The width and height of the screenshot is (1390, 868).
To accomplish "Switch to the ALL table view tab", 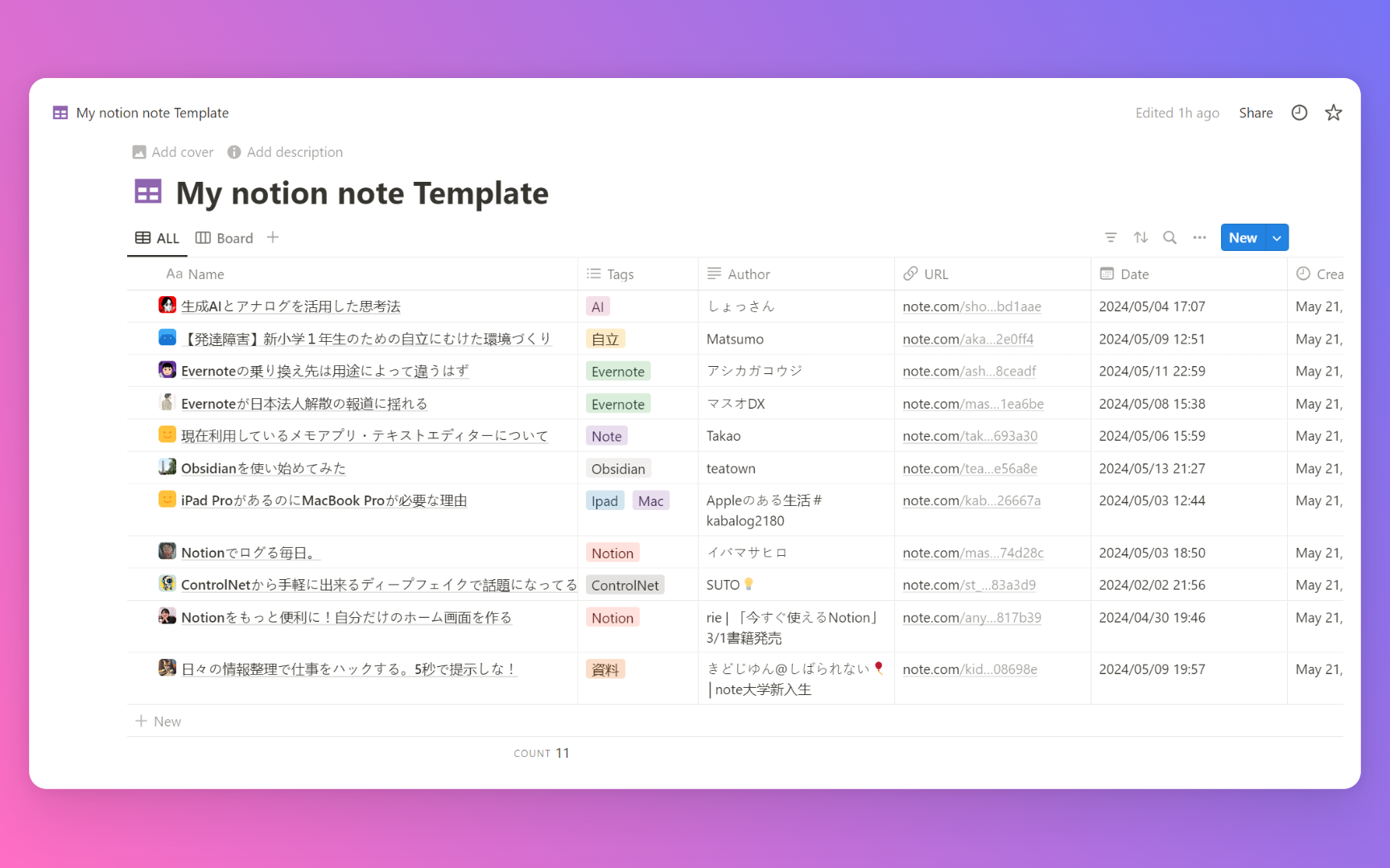I will [158, 238].
